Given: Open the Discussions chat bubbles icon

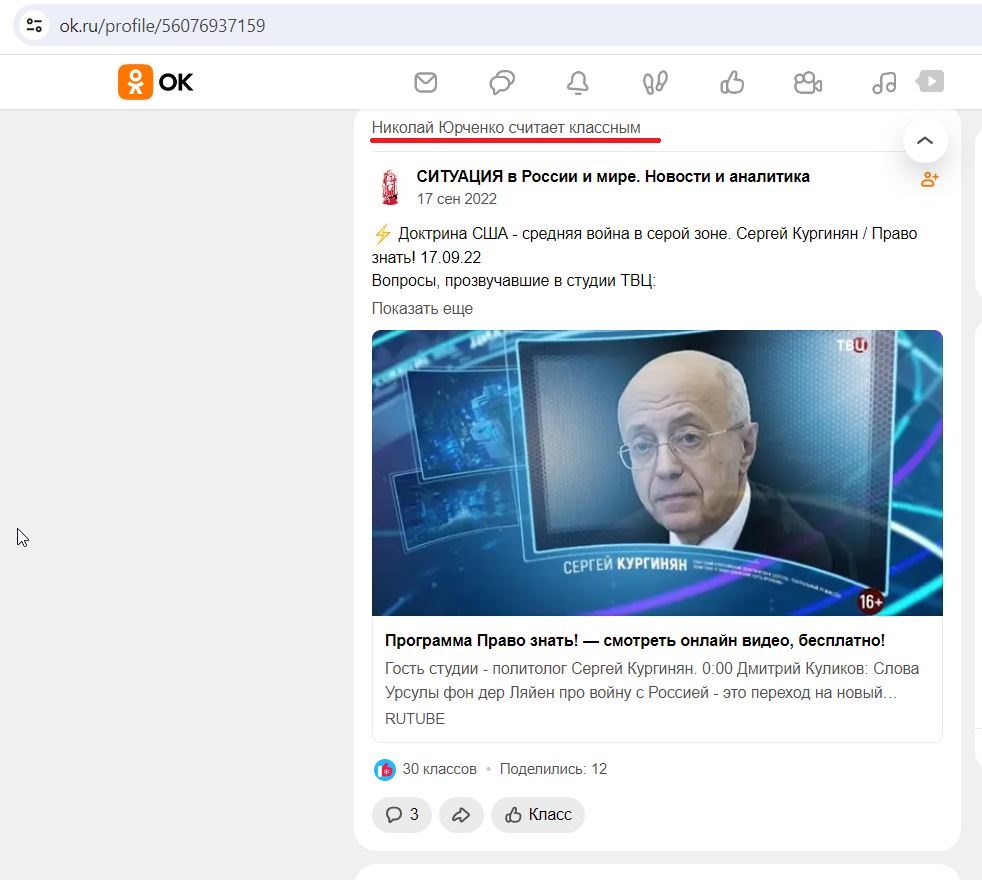Looking at the screenshot, I should point(502,82).
